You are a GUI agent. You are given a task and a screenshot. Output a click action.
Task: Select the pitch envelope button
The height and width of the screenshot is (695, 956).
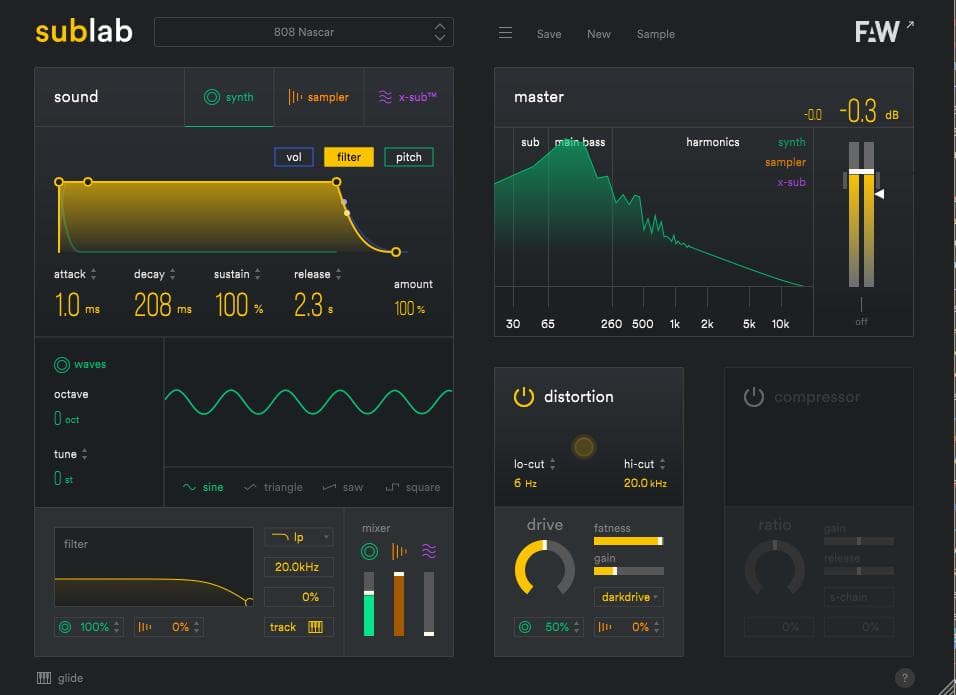408,157
